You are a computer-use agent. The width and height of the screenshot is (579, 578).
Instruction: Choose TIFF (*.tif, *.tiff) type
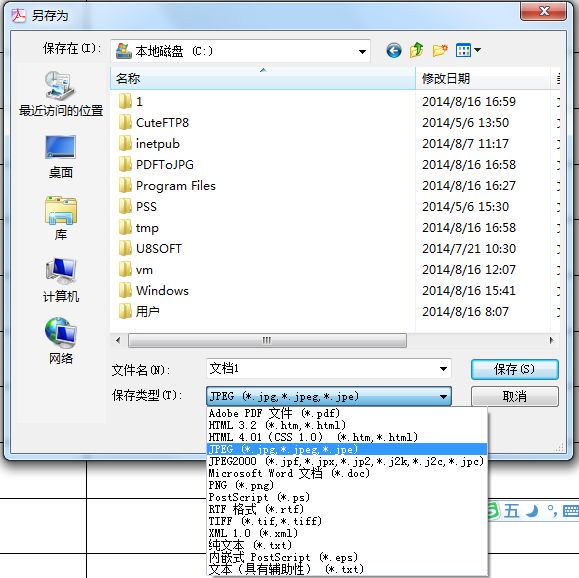click(x=347, y=521)
